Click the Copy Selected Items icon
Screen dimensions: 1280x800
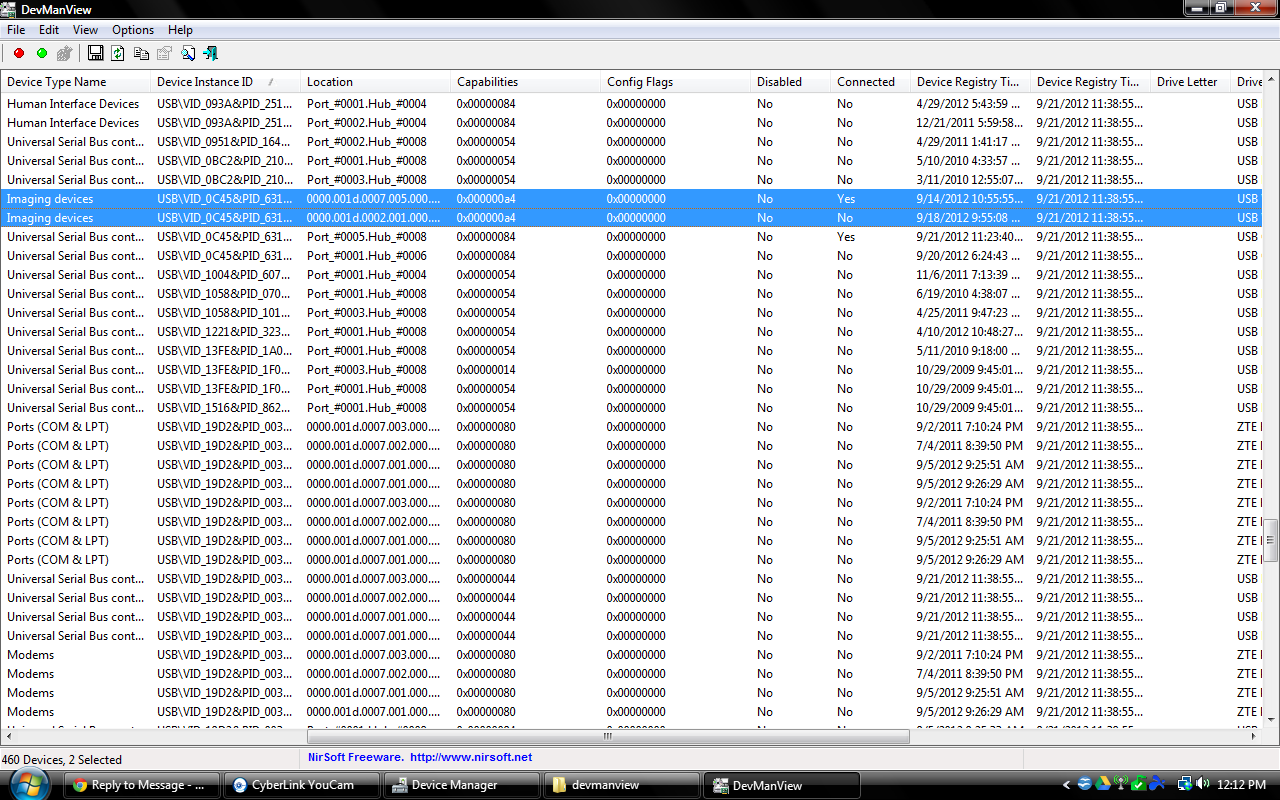tap(141, 53)
